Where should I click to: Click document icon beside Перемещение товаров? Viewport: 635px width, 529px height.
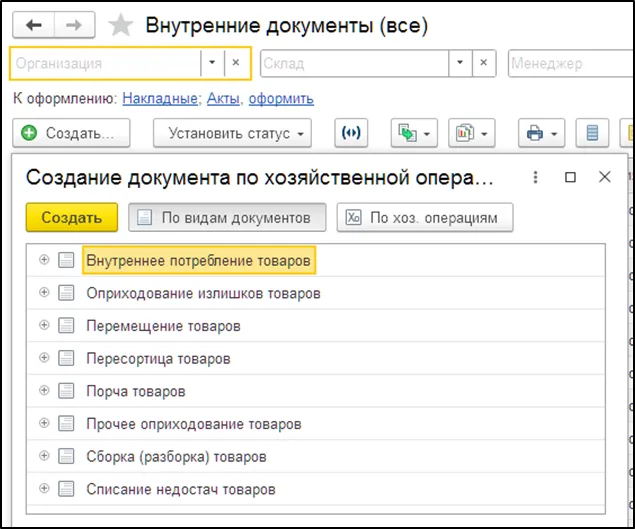click(x=66, y=325)
